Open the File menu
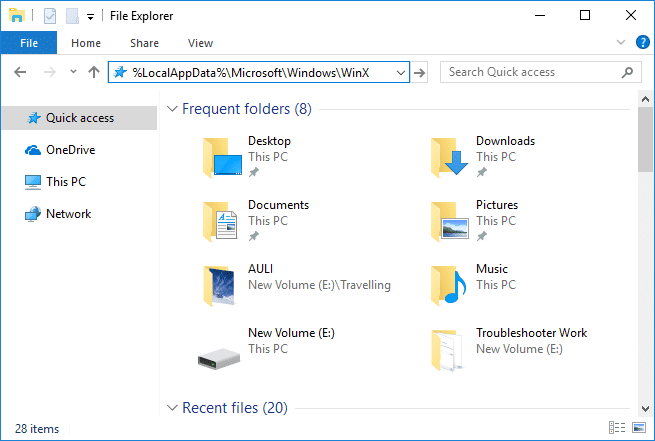 point(28,43)
